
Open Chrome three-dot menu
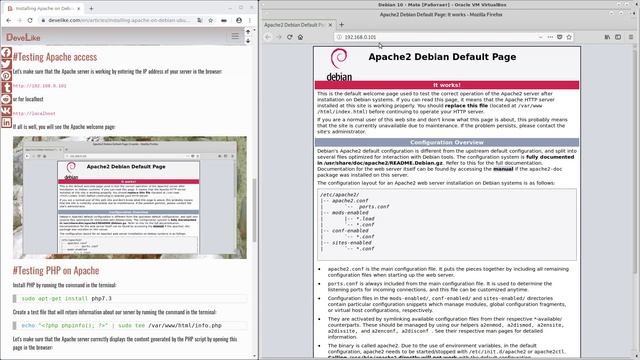coord(250,20)
